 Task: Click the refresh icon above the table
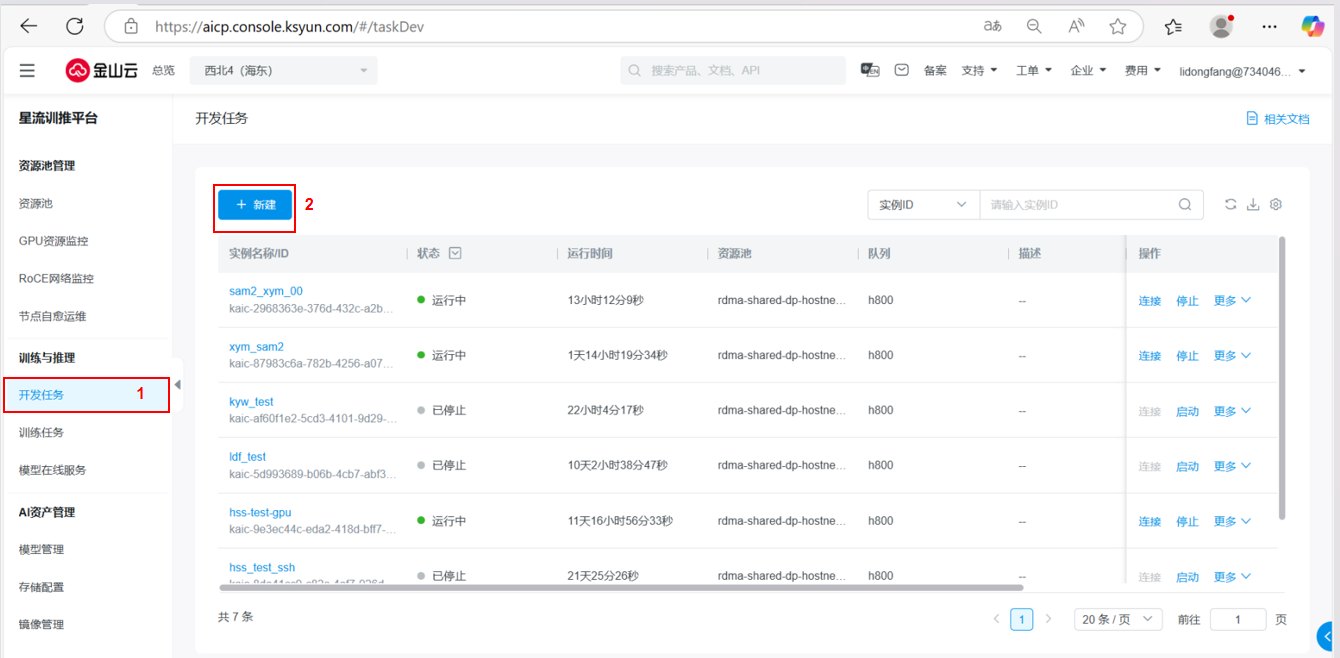tap(1231, 205)
